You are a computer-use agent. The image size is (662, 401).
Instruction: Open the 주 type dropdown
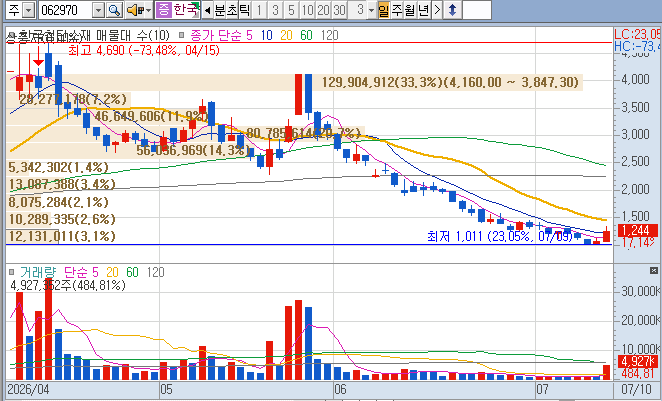click(28, 10)
